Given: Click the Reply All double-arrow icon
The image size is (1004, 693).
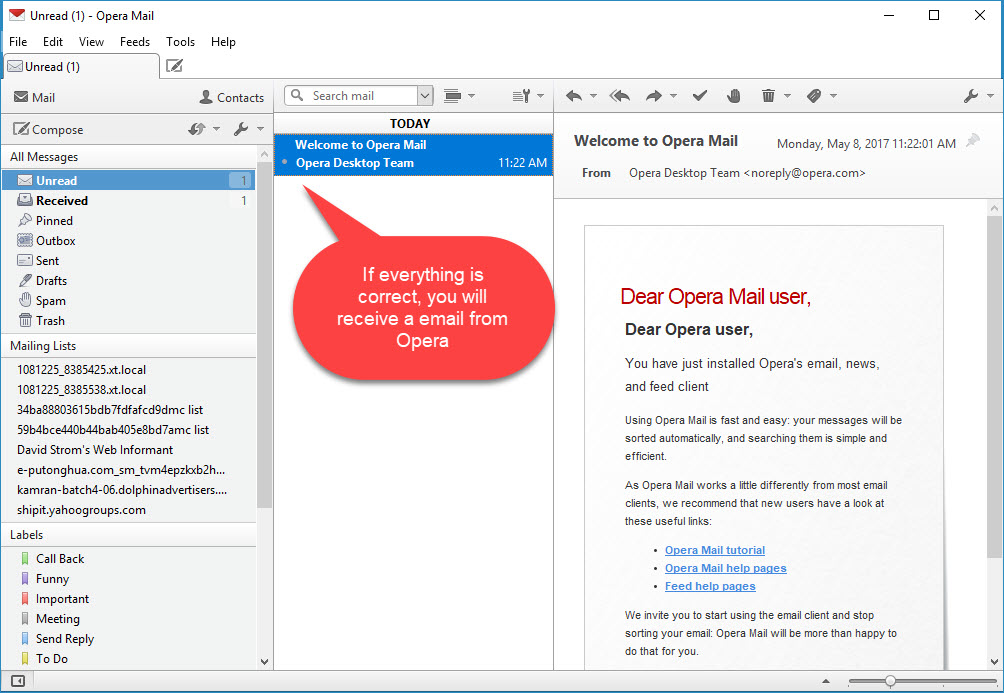Looking at the screenshot, I should point(620,96).
